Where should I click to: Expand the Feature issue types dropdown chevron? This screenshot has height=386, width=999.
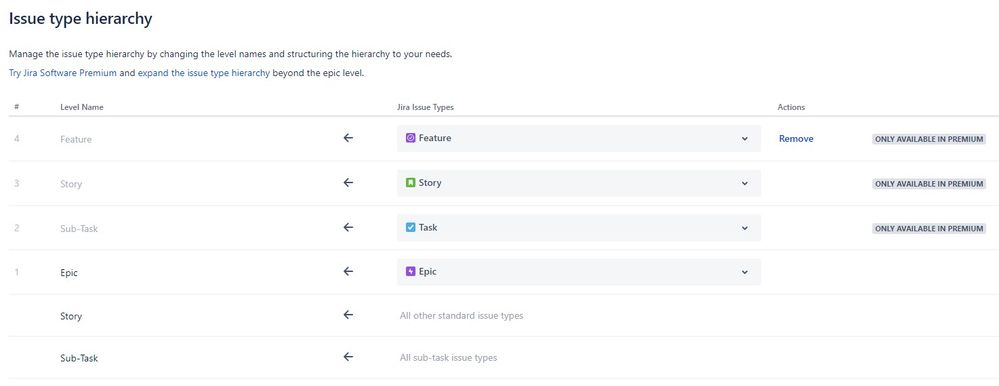coord(744,139)
